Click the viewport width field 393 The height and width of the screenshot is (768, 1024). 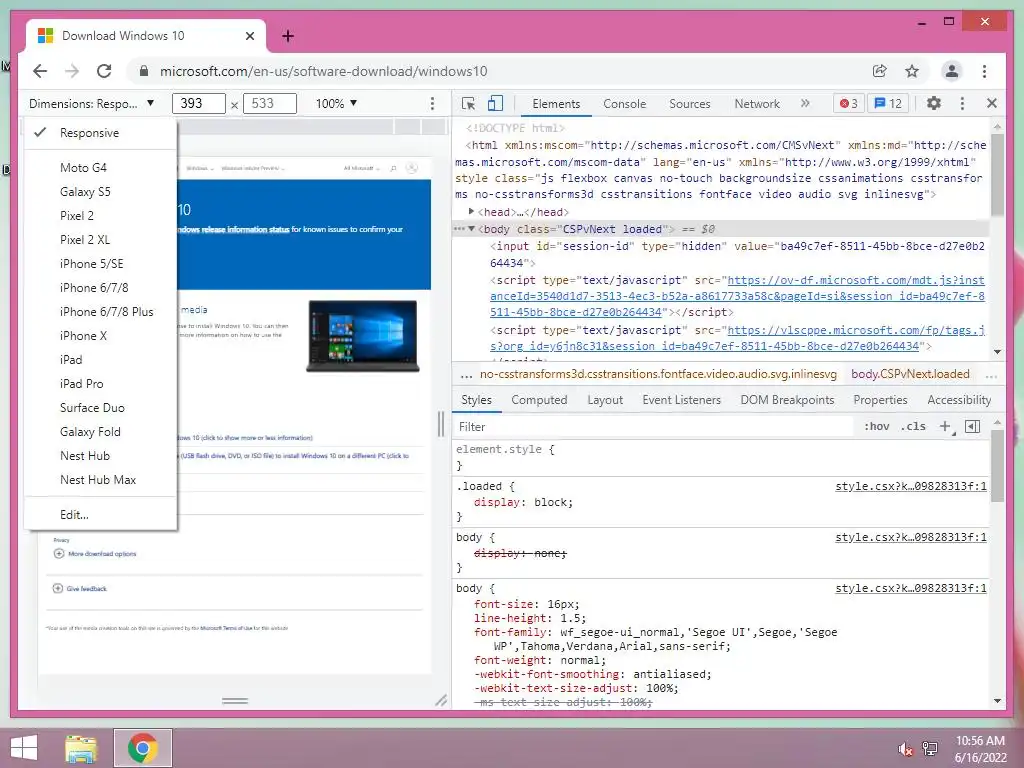[x=199, y=103]
